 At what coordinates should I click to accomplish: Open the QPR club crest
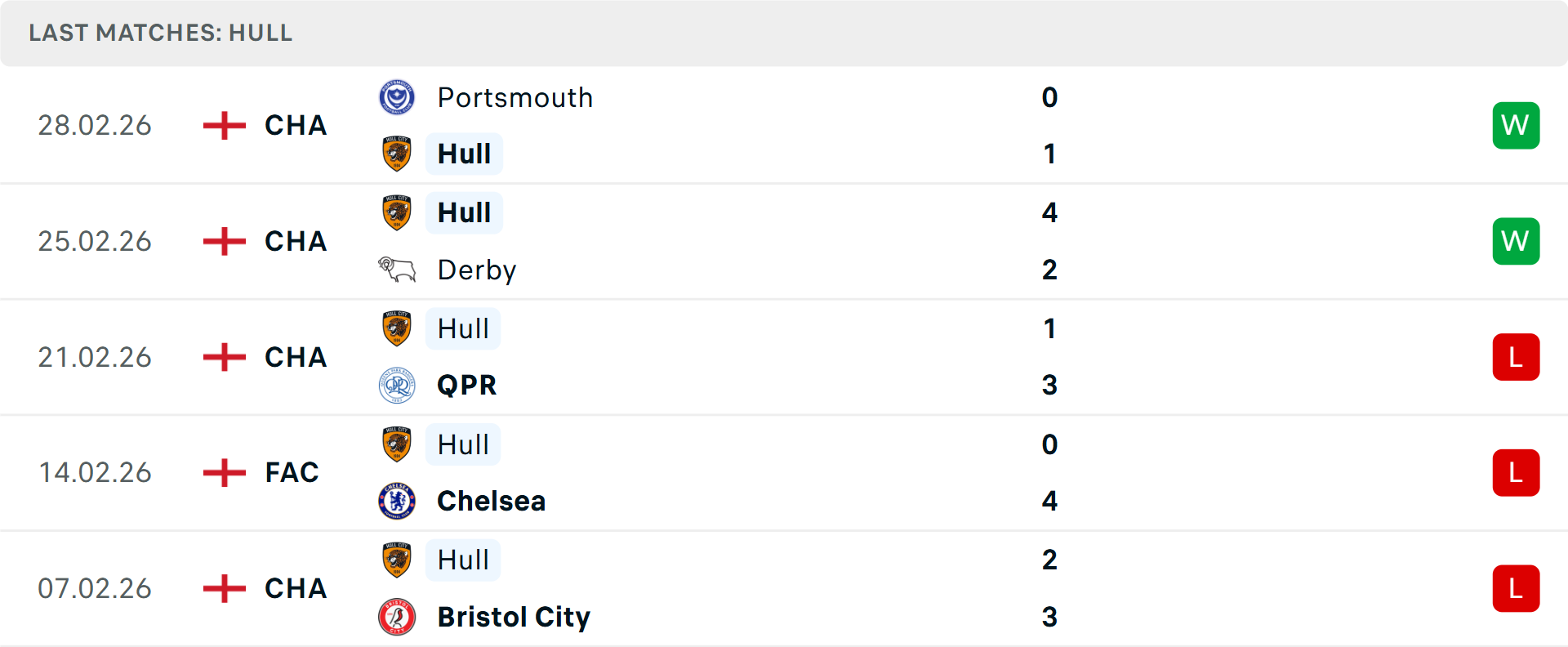398,385
